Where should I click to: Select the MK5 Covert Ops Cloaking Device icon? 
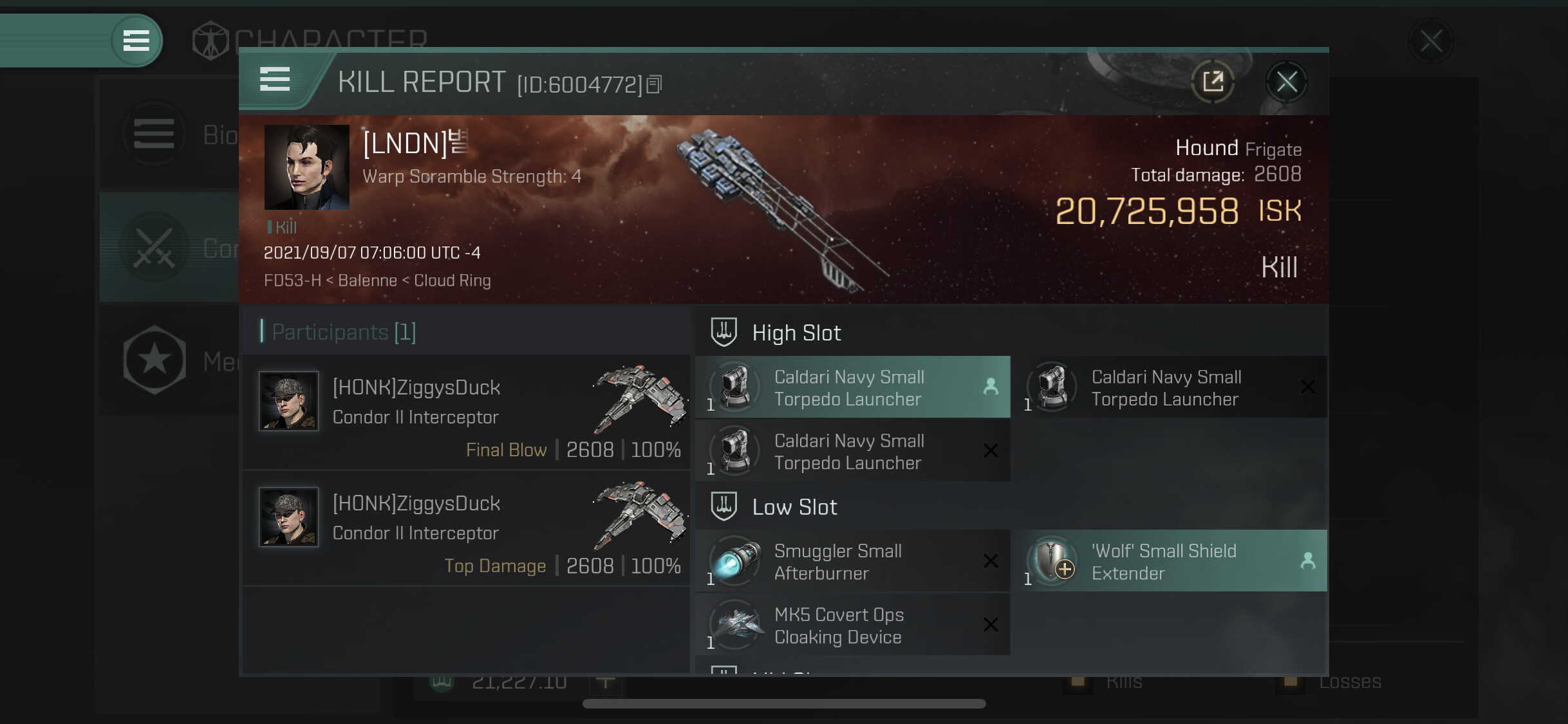pos(734,624)
